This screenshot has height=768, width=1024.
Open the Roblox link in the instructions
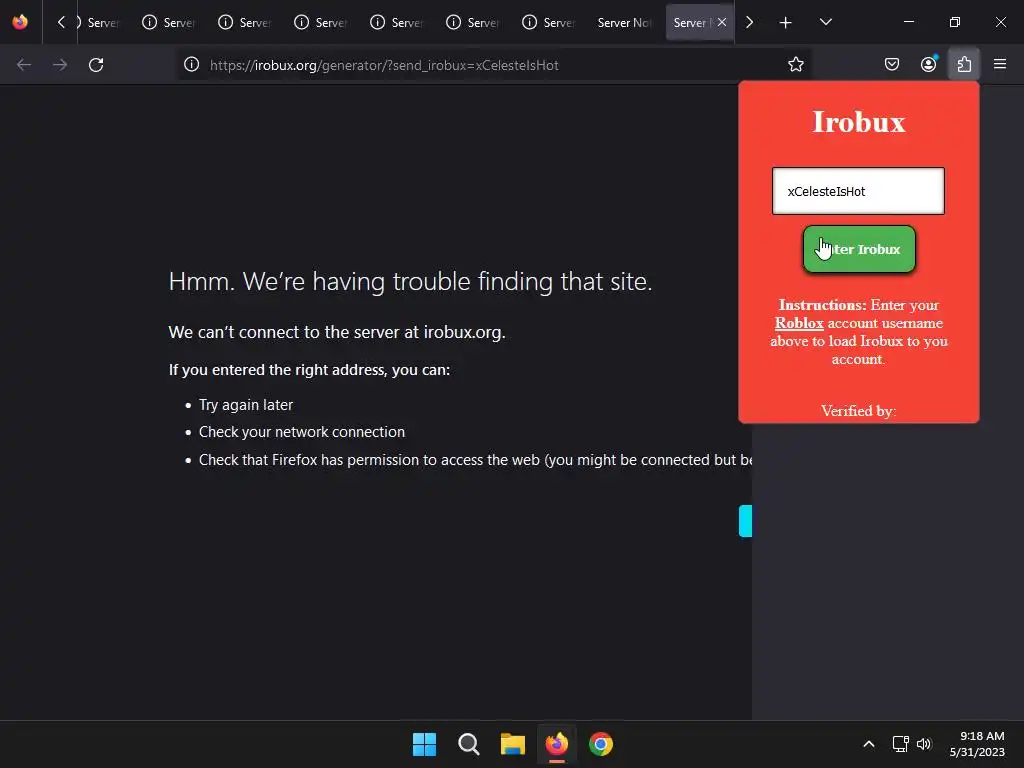[x=799, y=323]
